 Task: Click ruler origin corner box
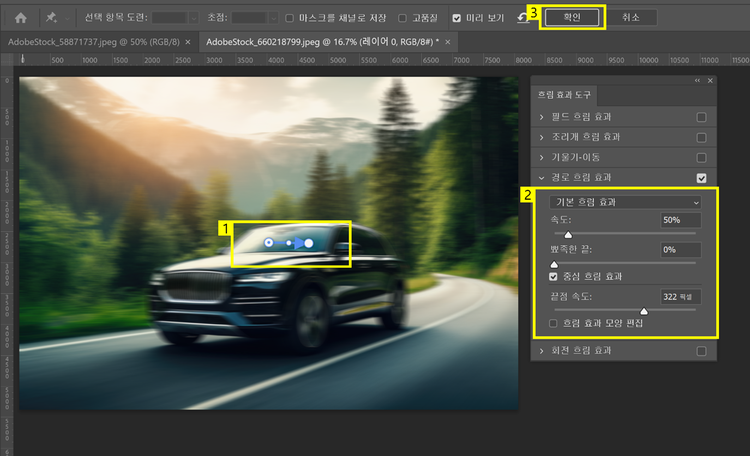pos(7,59)
